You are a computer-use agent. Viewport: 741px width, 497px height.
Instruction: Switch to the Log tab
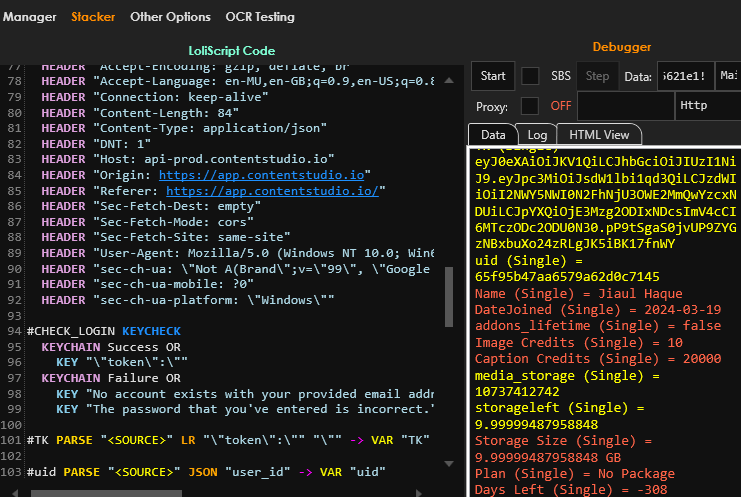tap(537, 135)
